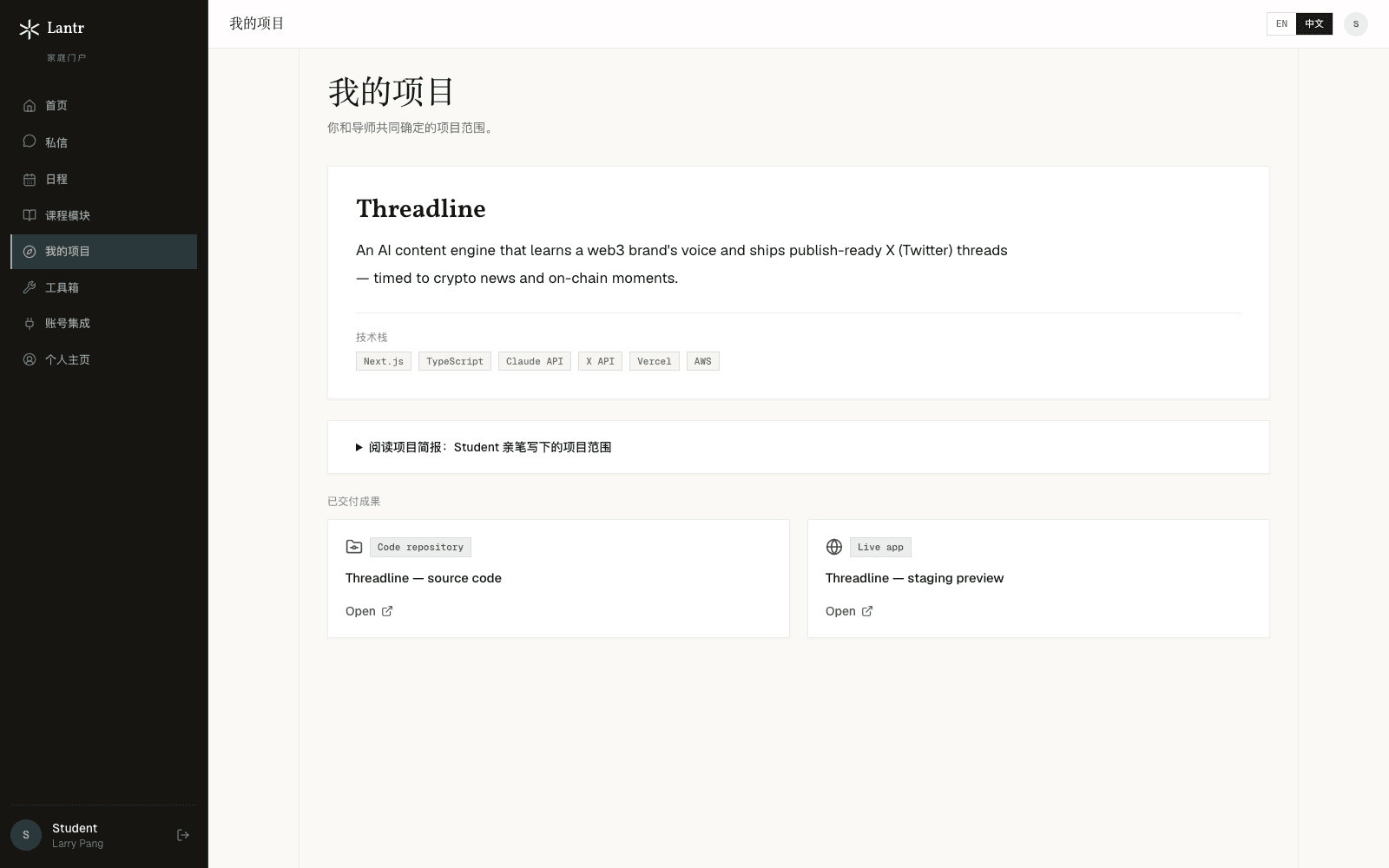The height and width of the screenshot is (868, 1389).
Task: Click the chat bubble icon beside 私信
Action: point(30,141)
